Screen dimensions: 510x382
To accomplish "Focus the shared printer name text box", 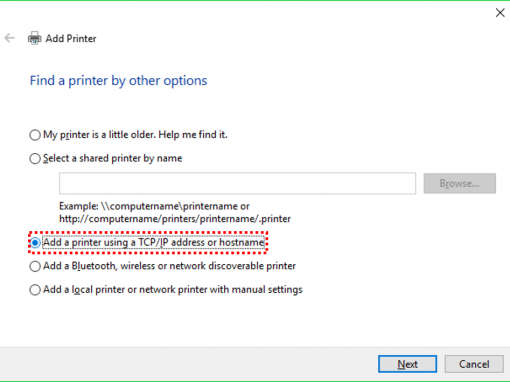I will [x=237, y=183].
